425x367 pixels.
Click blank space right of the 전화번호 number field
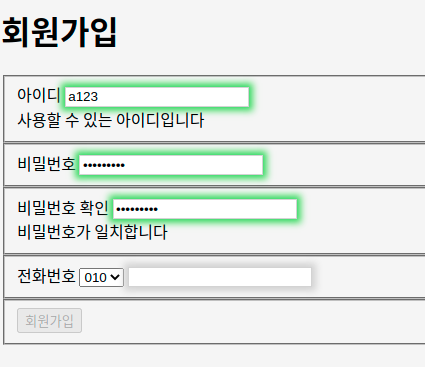click(367, 277)
